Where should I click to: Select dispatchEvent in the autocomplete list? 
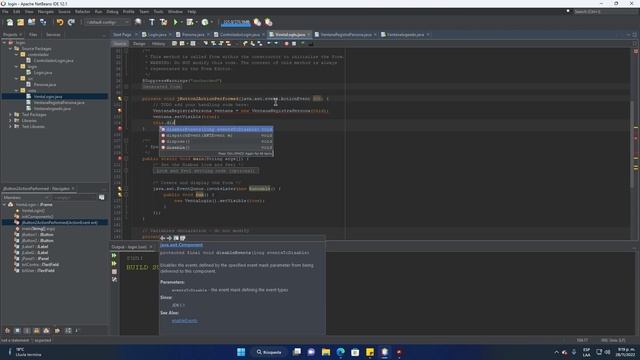(x=216, y=135)
